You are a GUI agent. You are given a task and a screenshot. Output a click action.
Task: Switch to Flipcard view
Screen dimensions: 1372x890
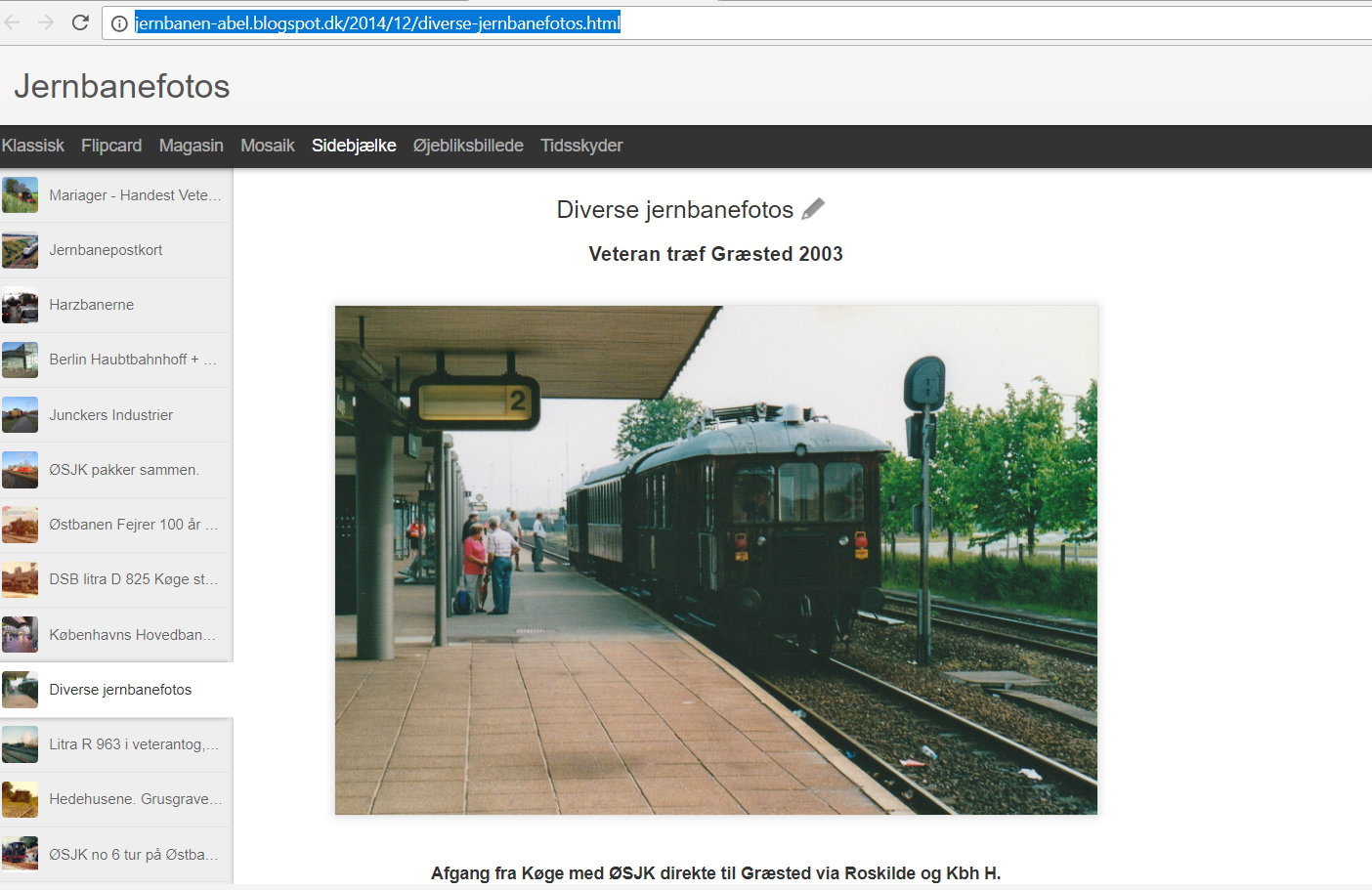[111, 146]
